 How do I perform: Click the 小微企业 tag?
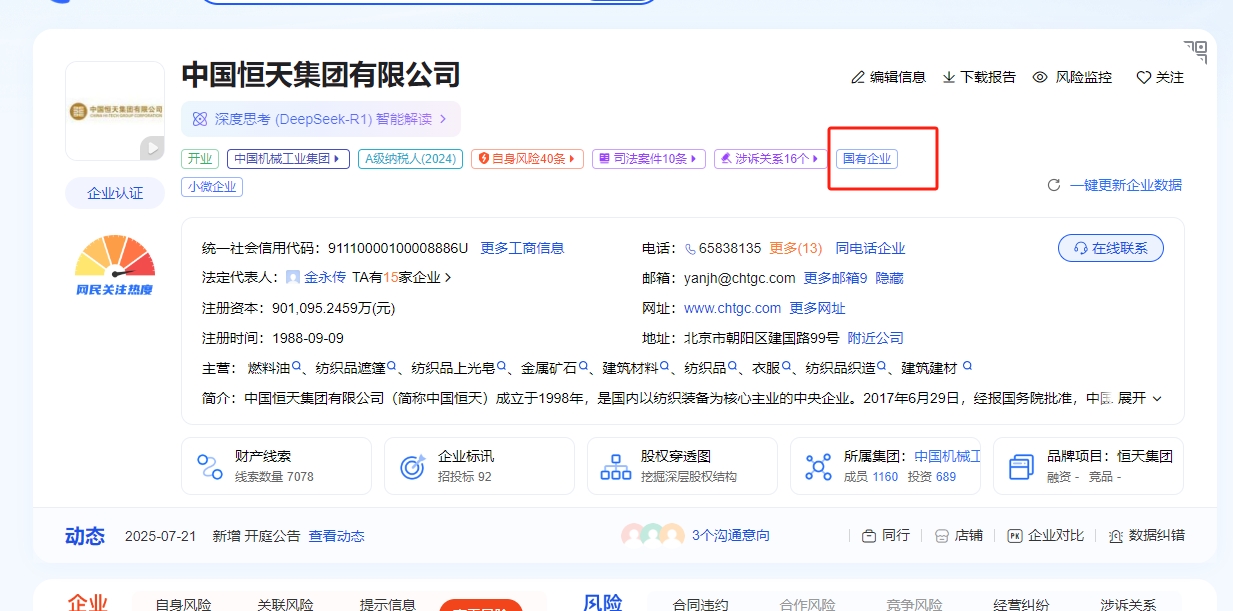tap(212, 186)
